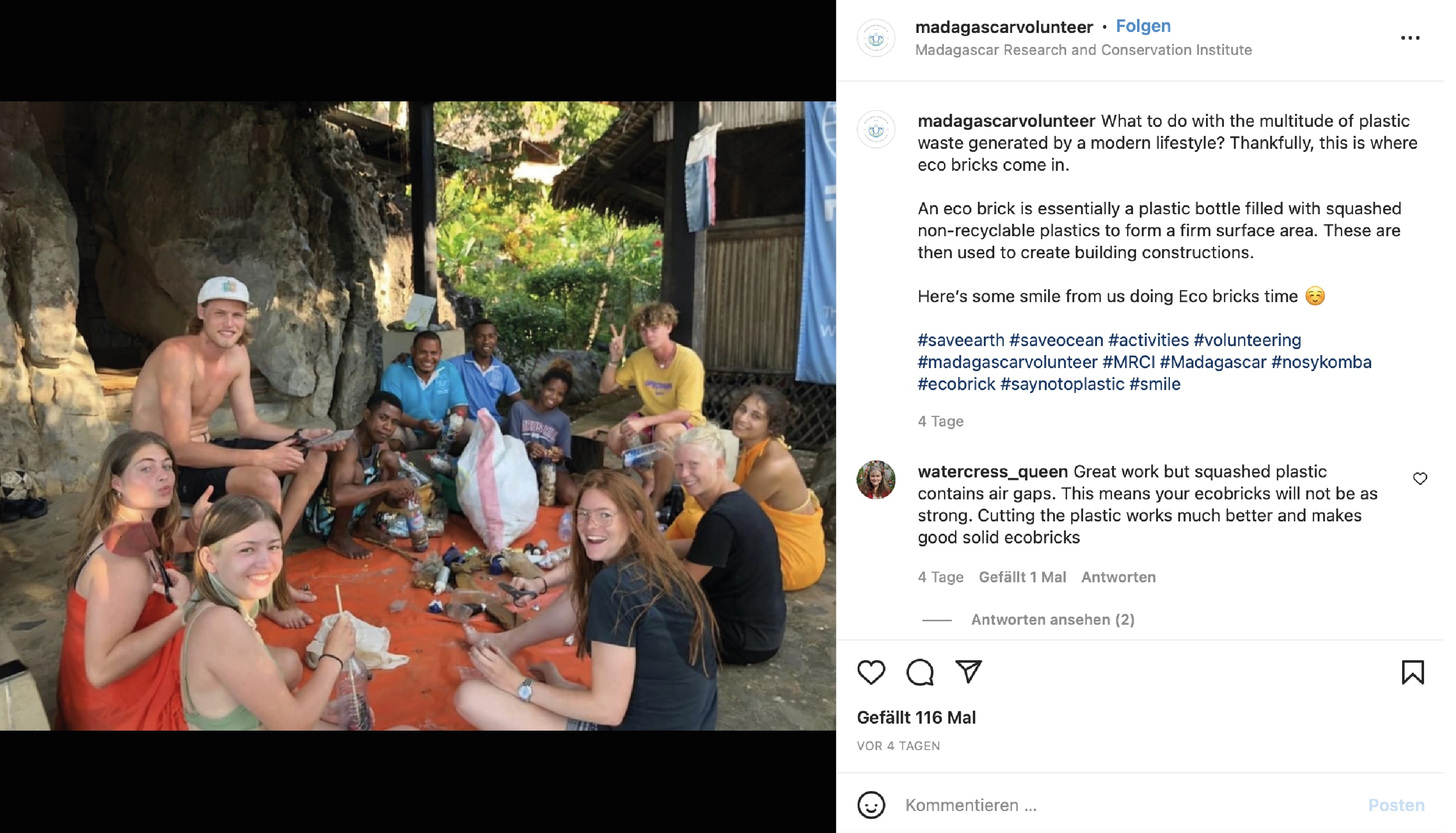The image size is (1456, 833).
Task: Share the post with paper plane icon
Action: click(x=968, y=672)
